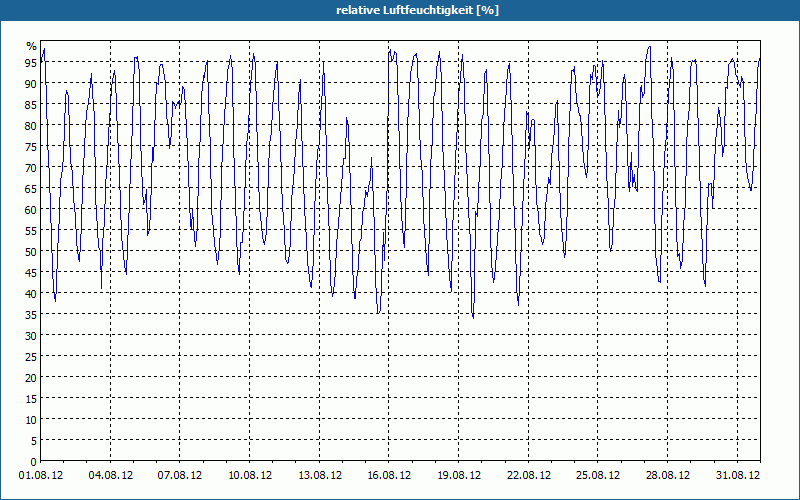This screenshot has width=800, height=500.
Task: Click the 75 y-axis label
Action: pos(31,146)
